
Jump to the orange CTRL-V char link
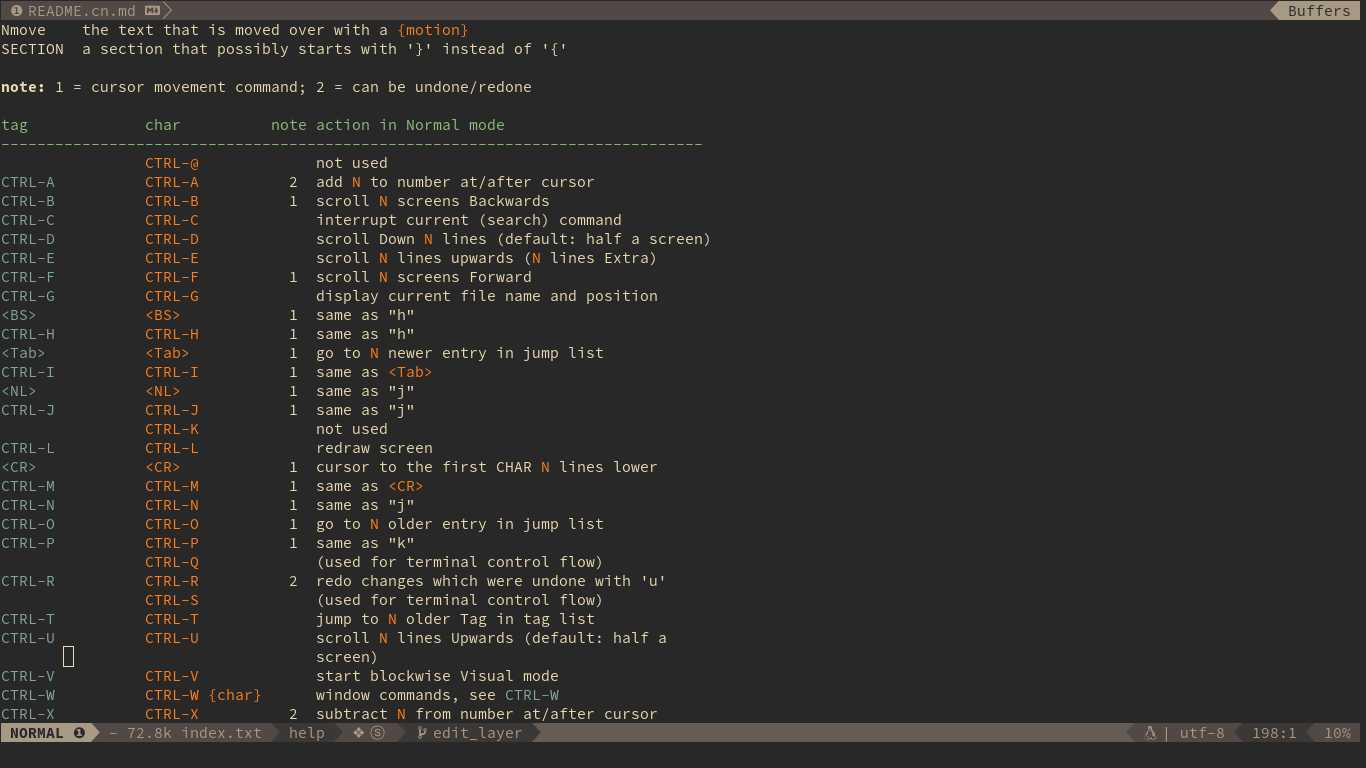172,676
